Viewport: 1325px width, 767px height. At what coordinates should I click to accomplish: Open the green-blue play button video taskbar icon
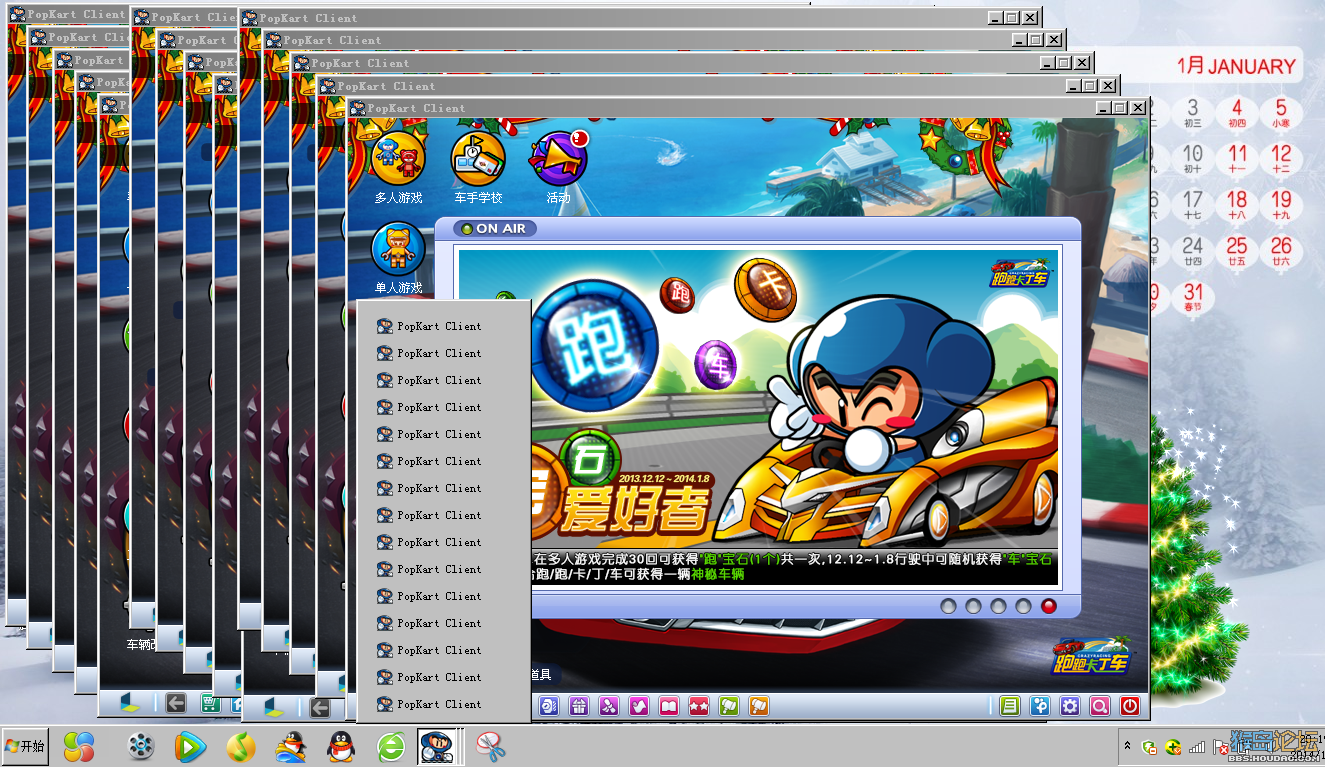(x=190, y=746)
